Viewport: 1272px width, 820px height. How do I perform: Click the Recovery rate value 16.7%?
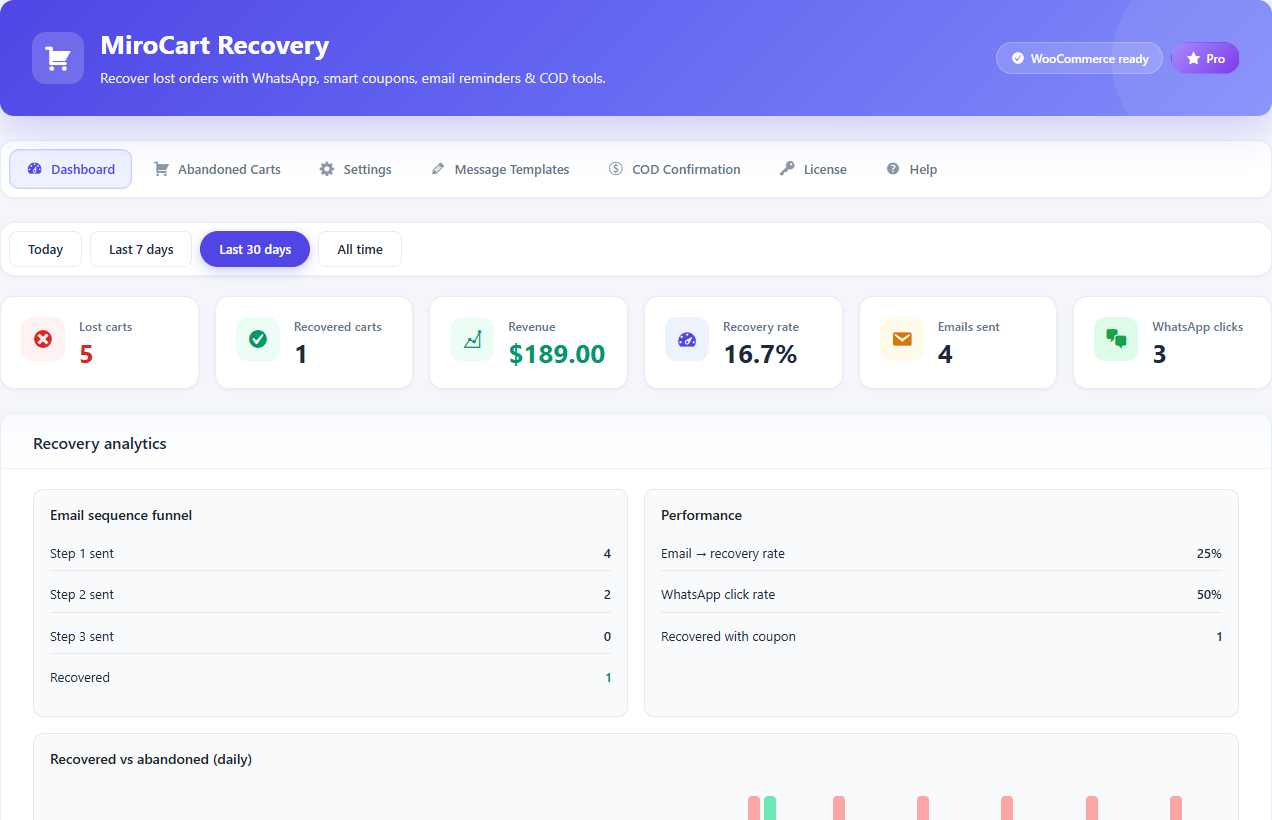click(760, 354)
